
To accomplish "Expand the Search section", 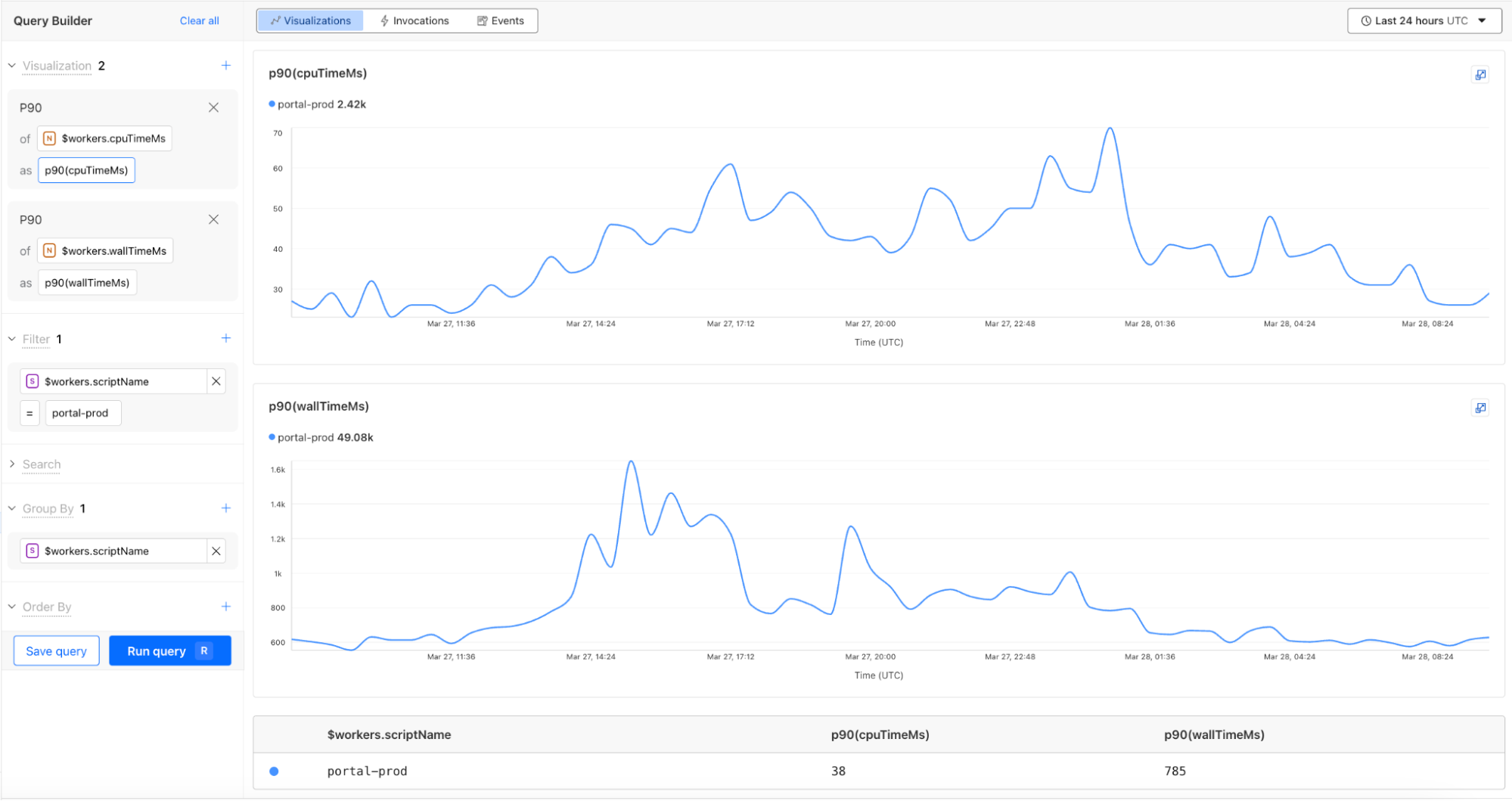I will click(x=12, y=464).
